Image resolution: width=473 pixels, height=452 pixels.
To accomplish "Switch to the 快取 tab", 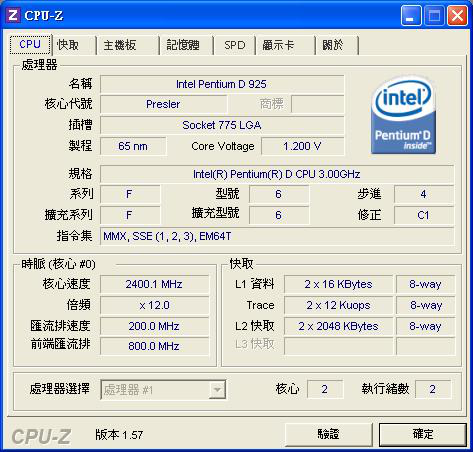I will (74, 45).
